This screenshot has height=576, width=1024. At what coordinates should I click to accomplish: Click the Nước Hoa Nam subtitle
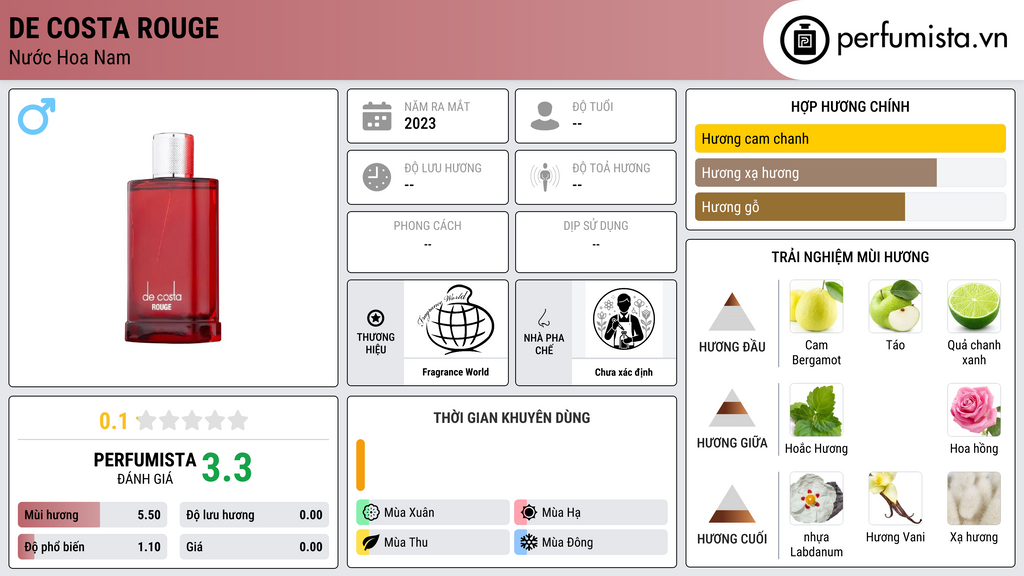pyautogui.click(x=70, y=58)
